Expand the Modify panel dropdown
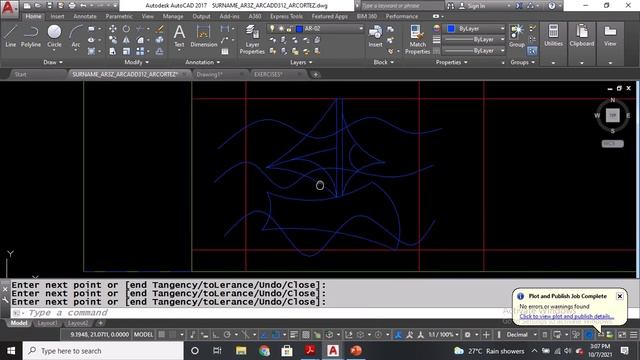The width and height of the screenshot is (640, 360). click(x=137, y=62)
